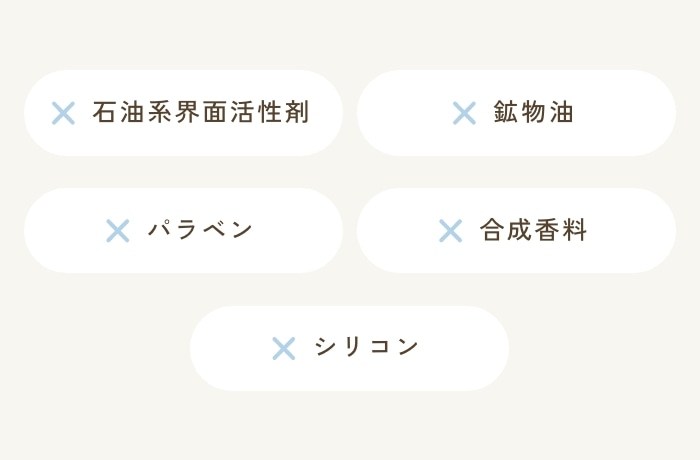
Task: Click the blue X next to 鉱物油
Action: coord(464,113)
